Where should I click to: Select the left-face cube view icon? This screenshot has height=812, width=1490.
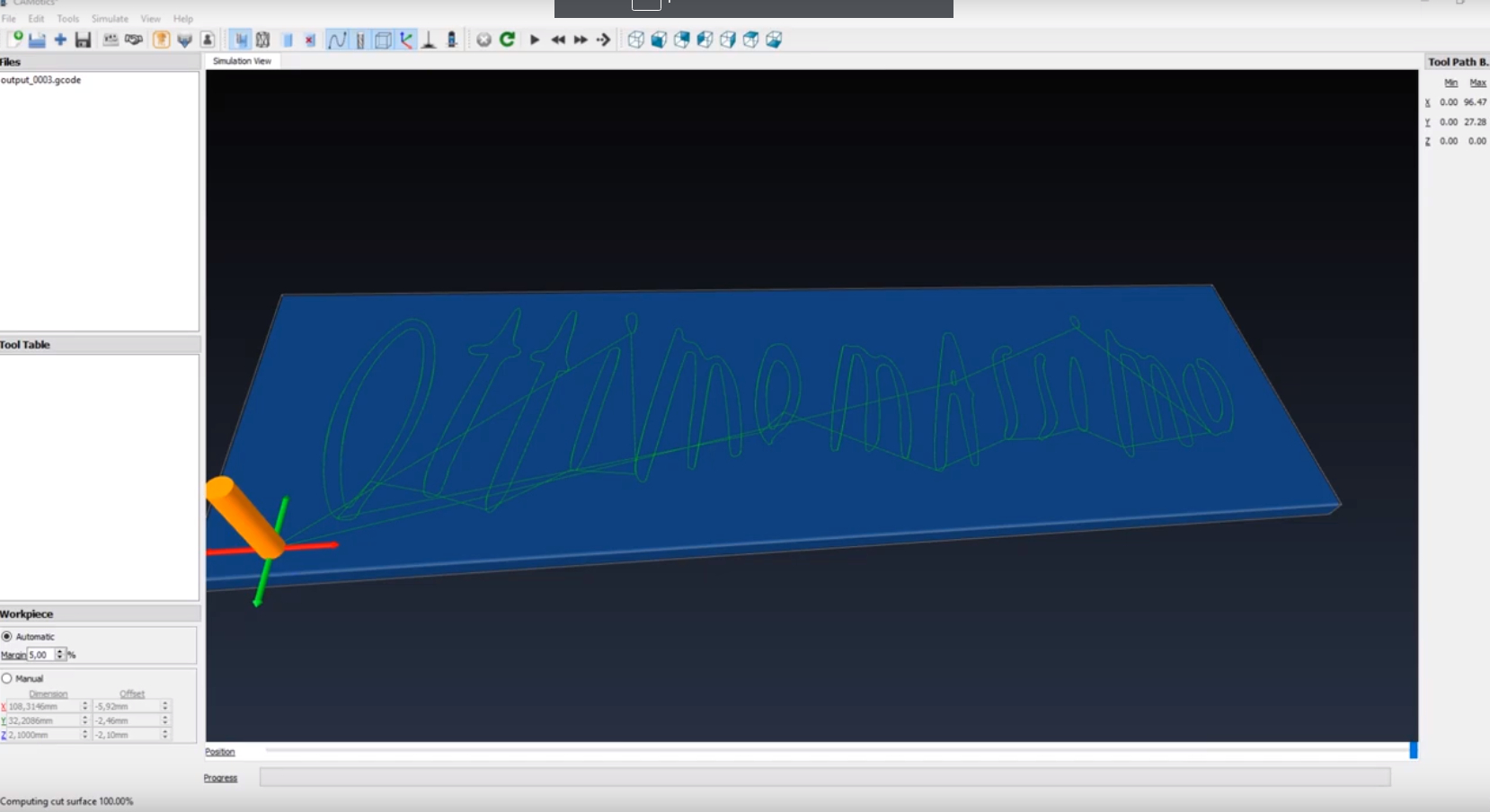pyautogui.click(x=705, y=40)
